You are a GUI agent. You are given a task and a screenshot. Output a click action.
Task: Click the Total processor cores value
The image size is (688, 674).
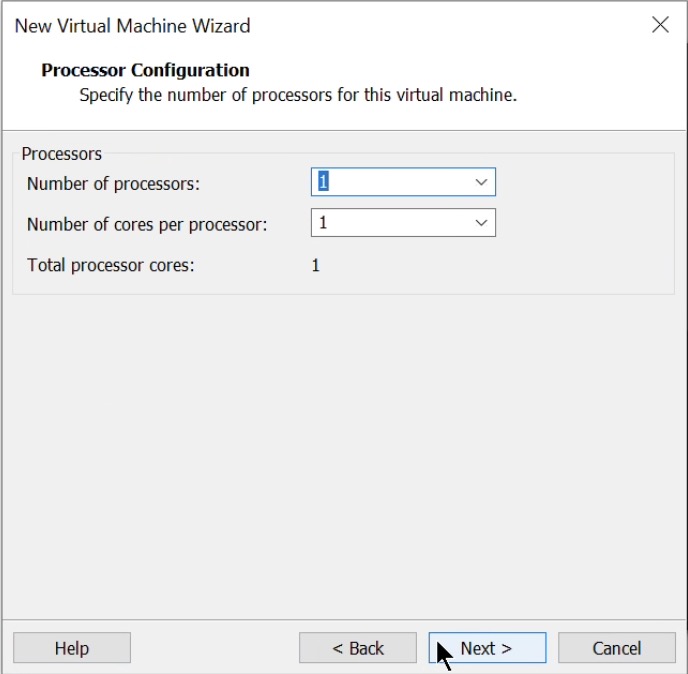tap(316, 265)
